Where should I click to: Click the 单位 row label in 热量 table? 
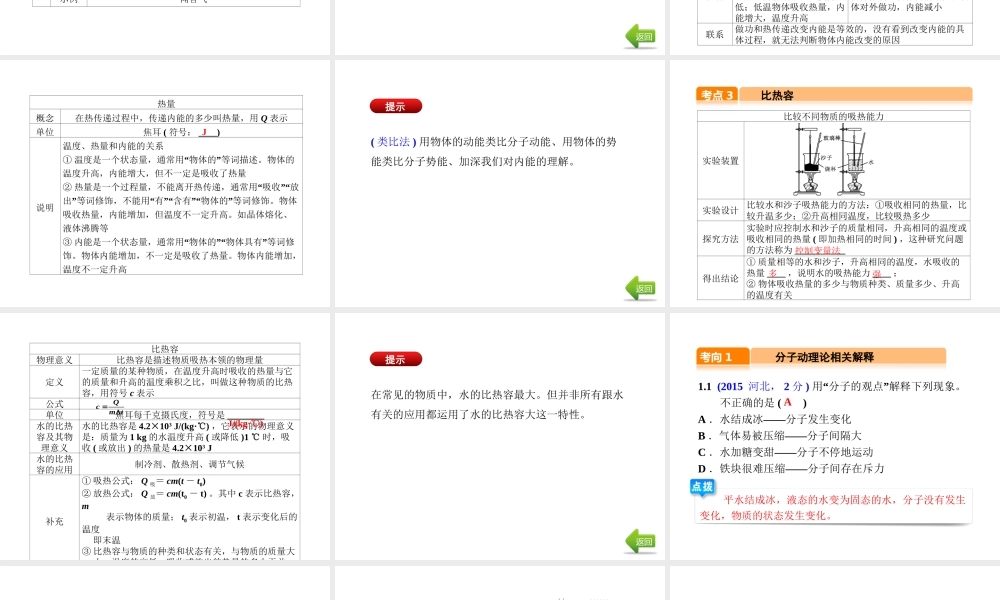click(x=45, y=132)
